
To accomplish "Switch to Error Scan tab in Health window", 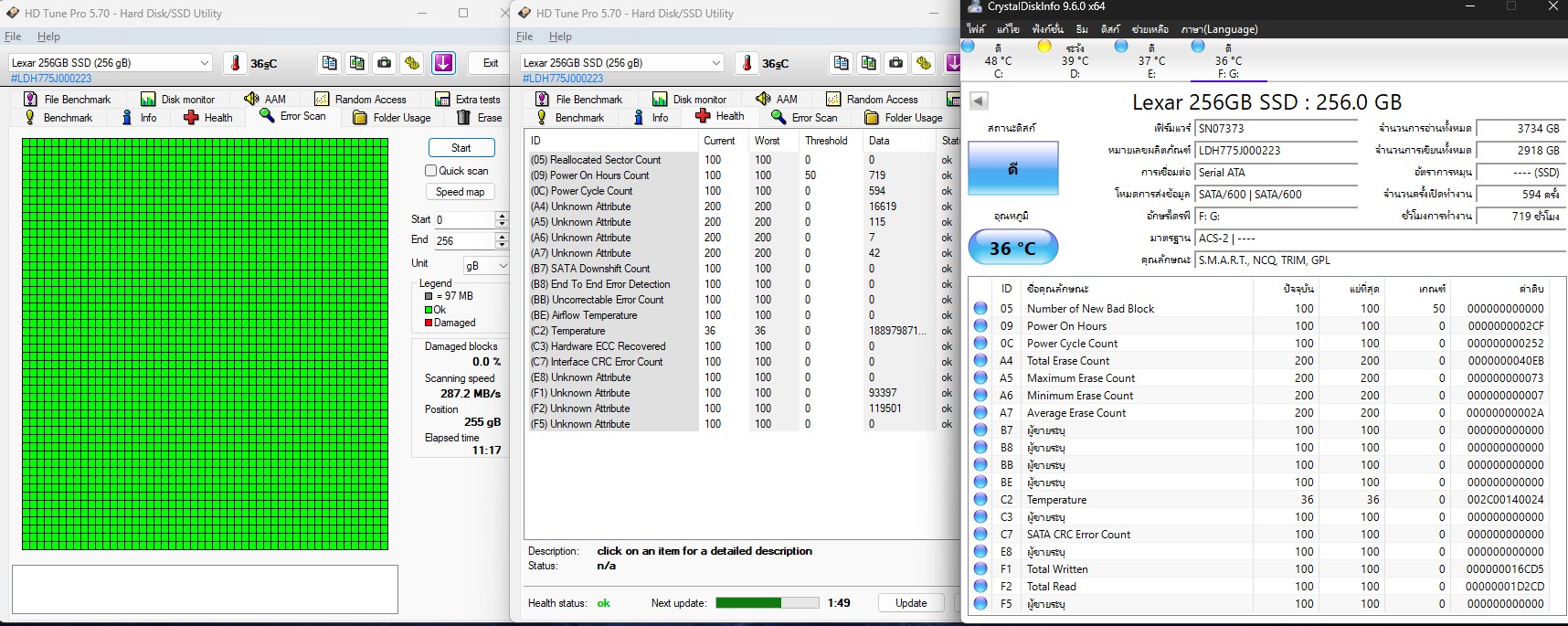I will (x=804, y=118).
